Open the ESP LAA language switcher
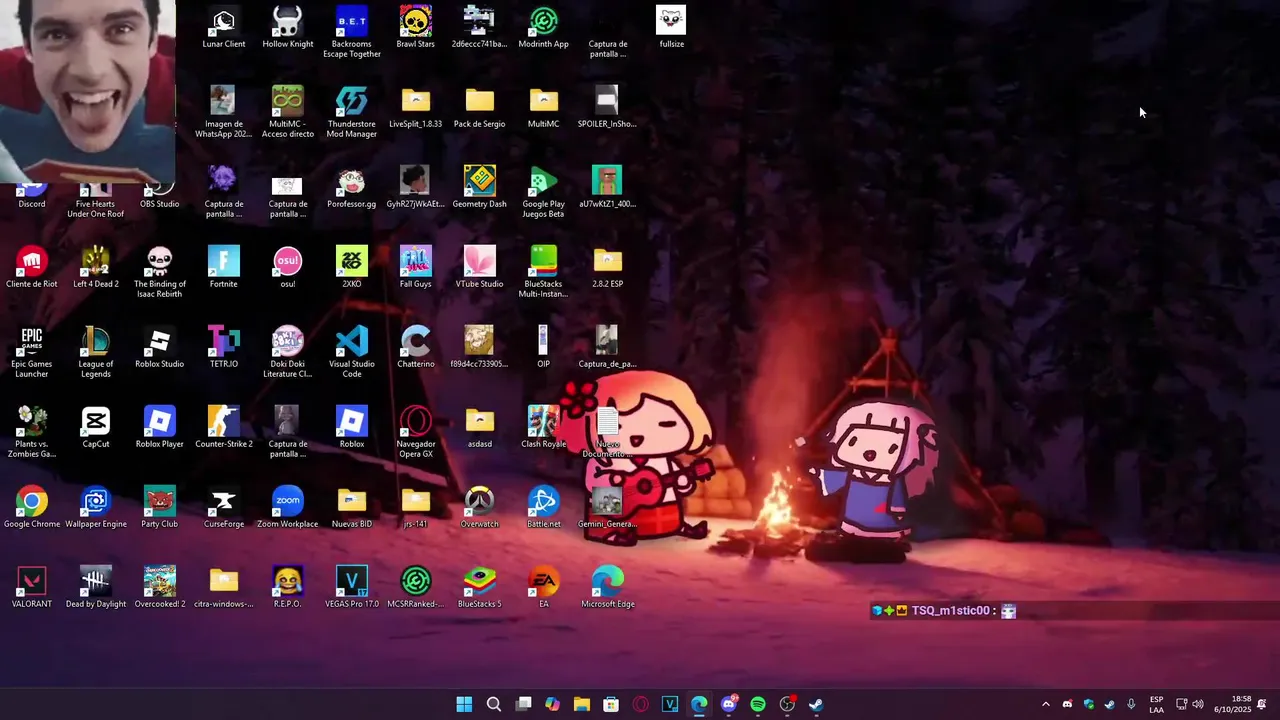This screenshot has width=1280, height=720. pyautogui.click(x=1156, y=704)
